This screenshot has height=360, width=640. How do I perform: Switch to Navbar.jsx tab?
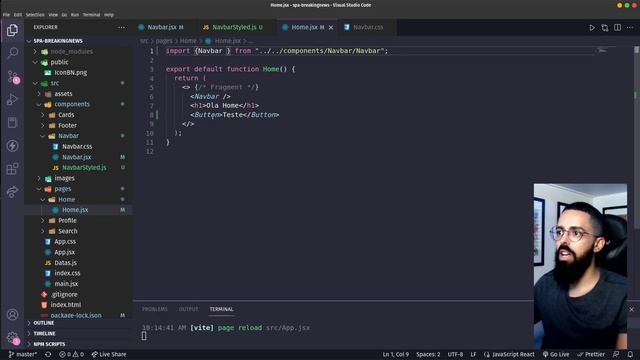pos(161,27)
